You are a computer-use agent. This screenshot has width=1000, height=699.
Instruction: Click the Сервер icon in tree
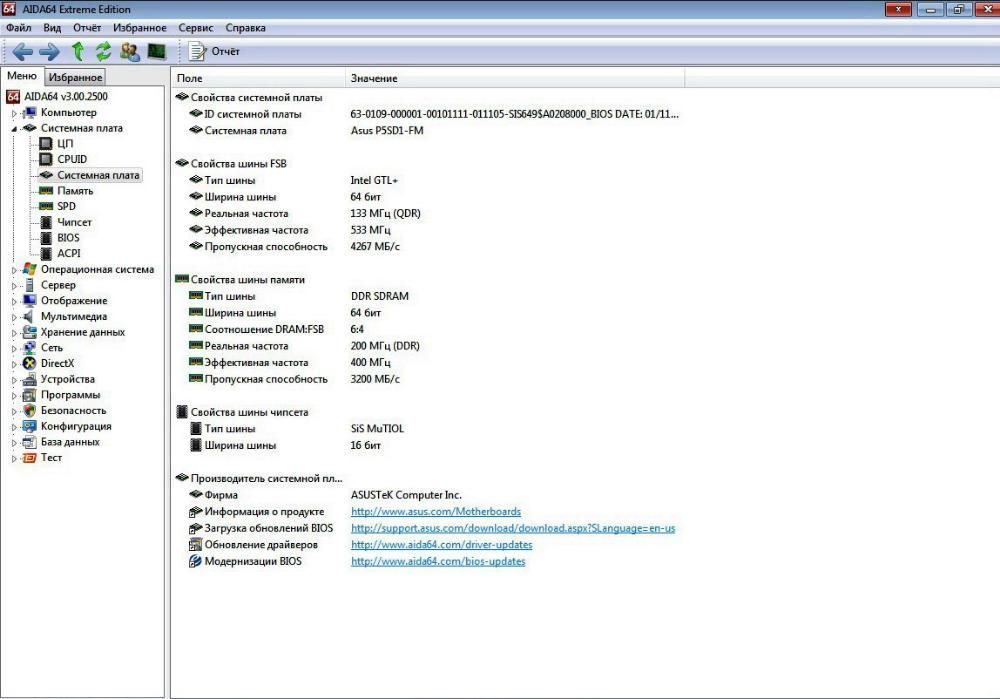point(29,285)
